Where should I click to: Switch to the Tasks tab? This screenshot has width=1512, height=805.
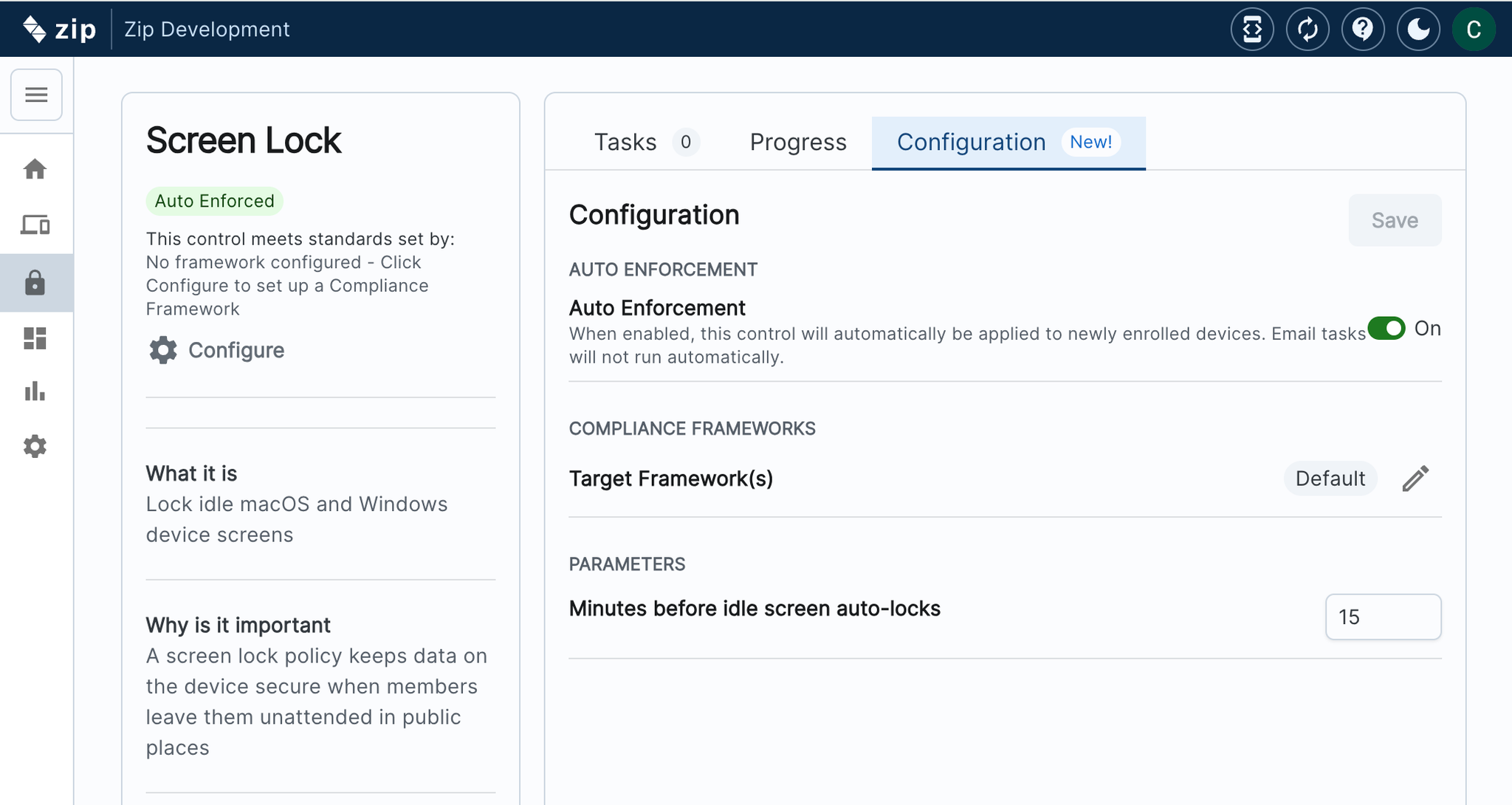625,142
